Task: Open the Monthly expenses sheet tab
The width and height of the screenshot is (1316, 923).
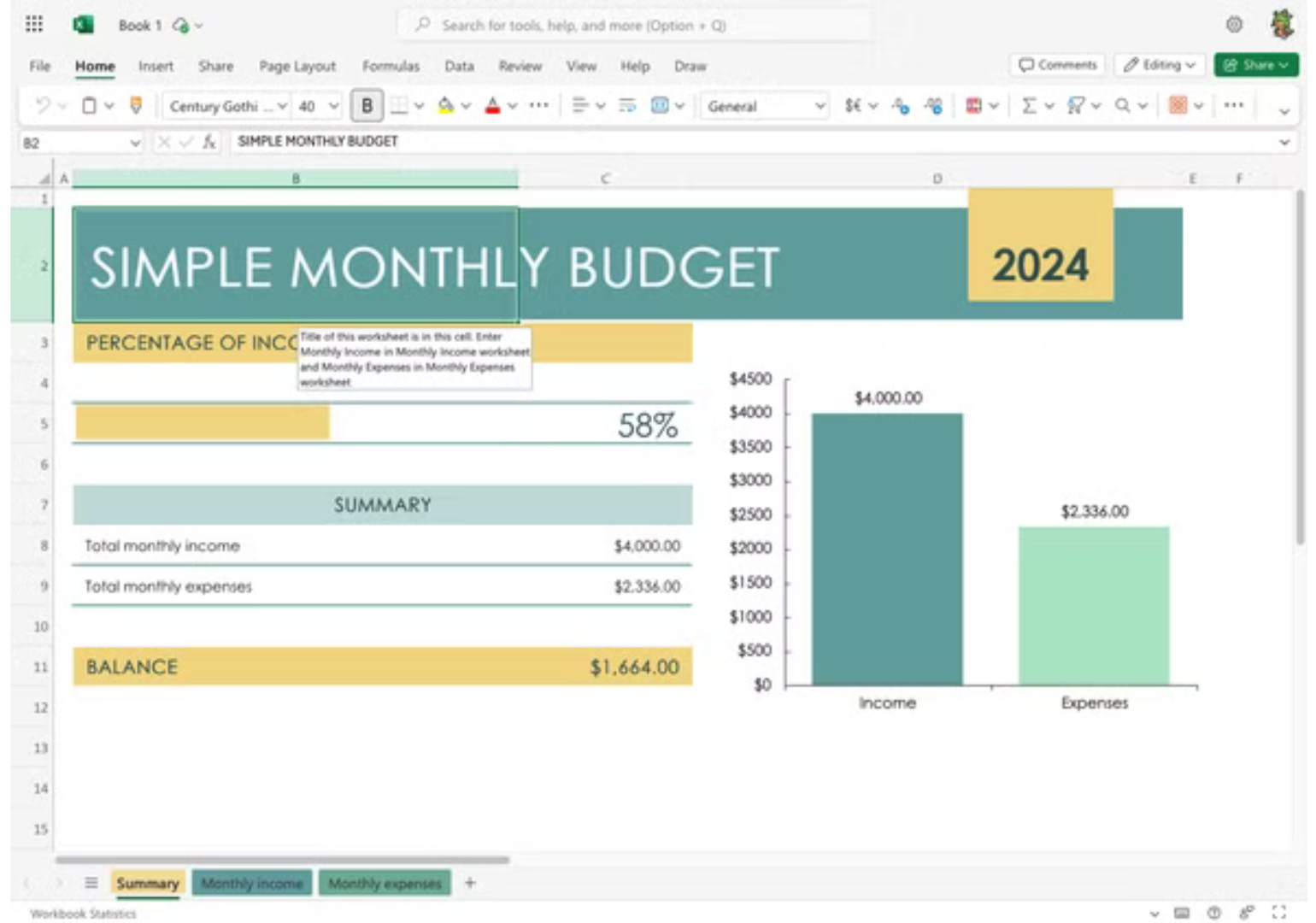Action: point(385,884)
